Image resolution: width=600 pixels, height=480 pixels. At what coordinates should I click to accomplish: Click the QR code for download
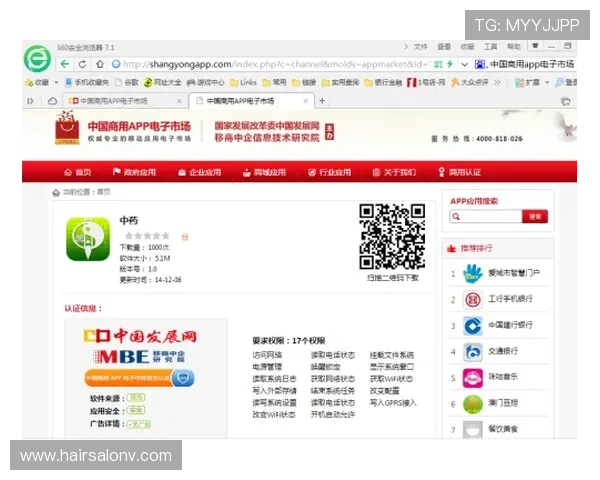pos(392,236)
